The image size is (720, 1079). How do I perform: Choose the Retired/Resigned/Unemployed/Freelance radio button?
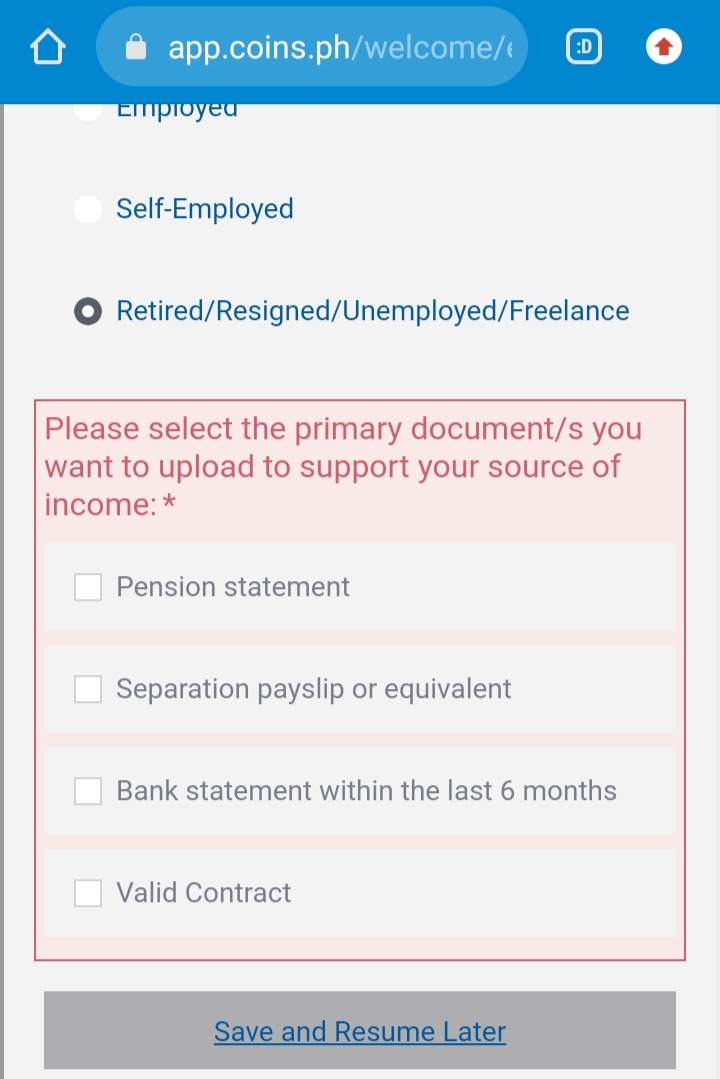[x=88, y=311]
